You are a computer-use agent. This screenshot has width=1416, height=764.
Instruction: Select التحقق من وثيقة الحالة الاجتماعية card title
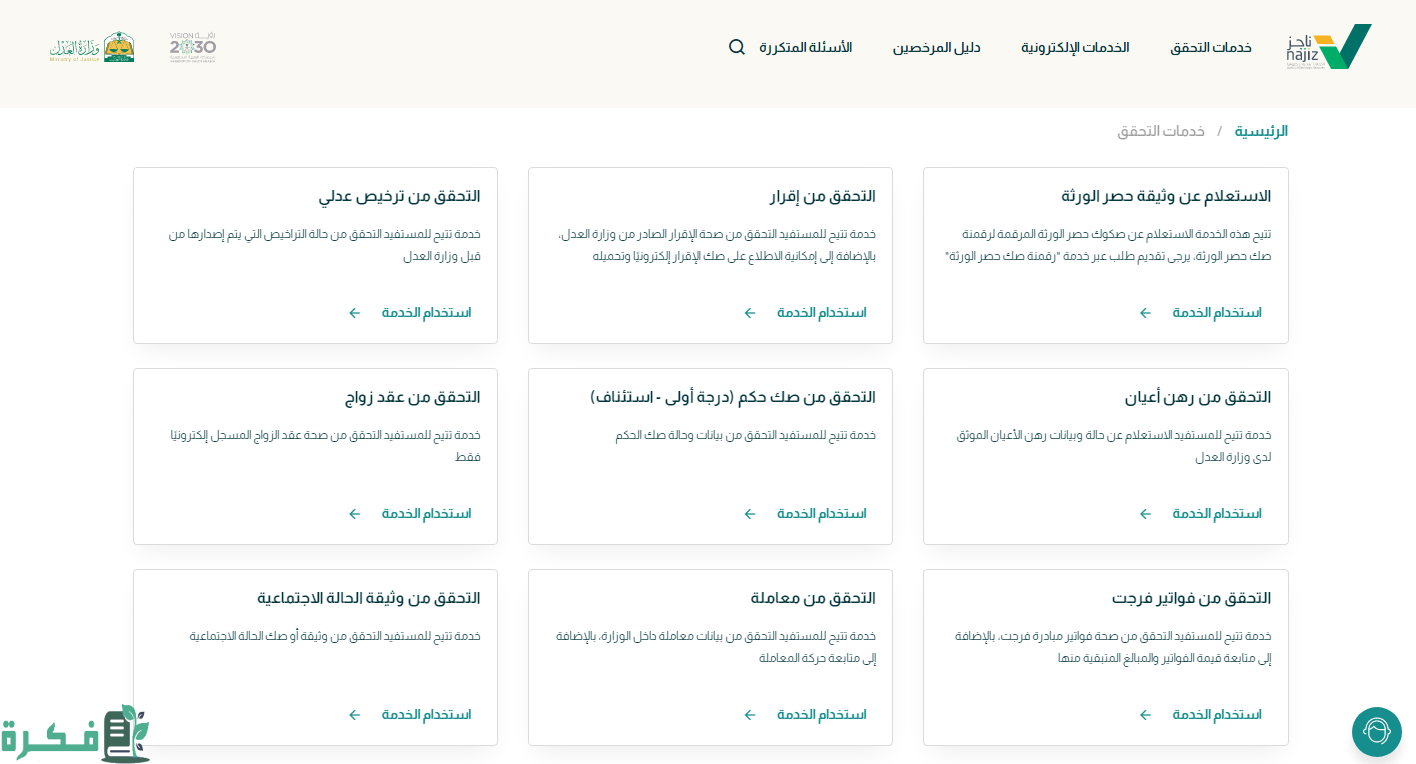coord(369,598)
